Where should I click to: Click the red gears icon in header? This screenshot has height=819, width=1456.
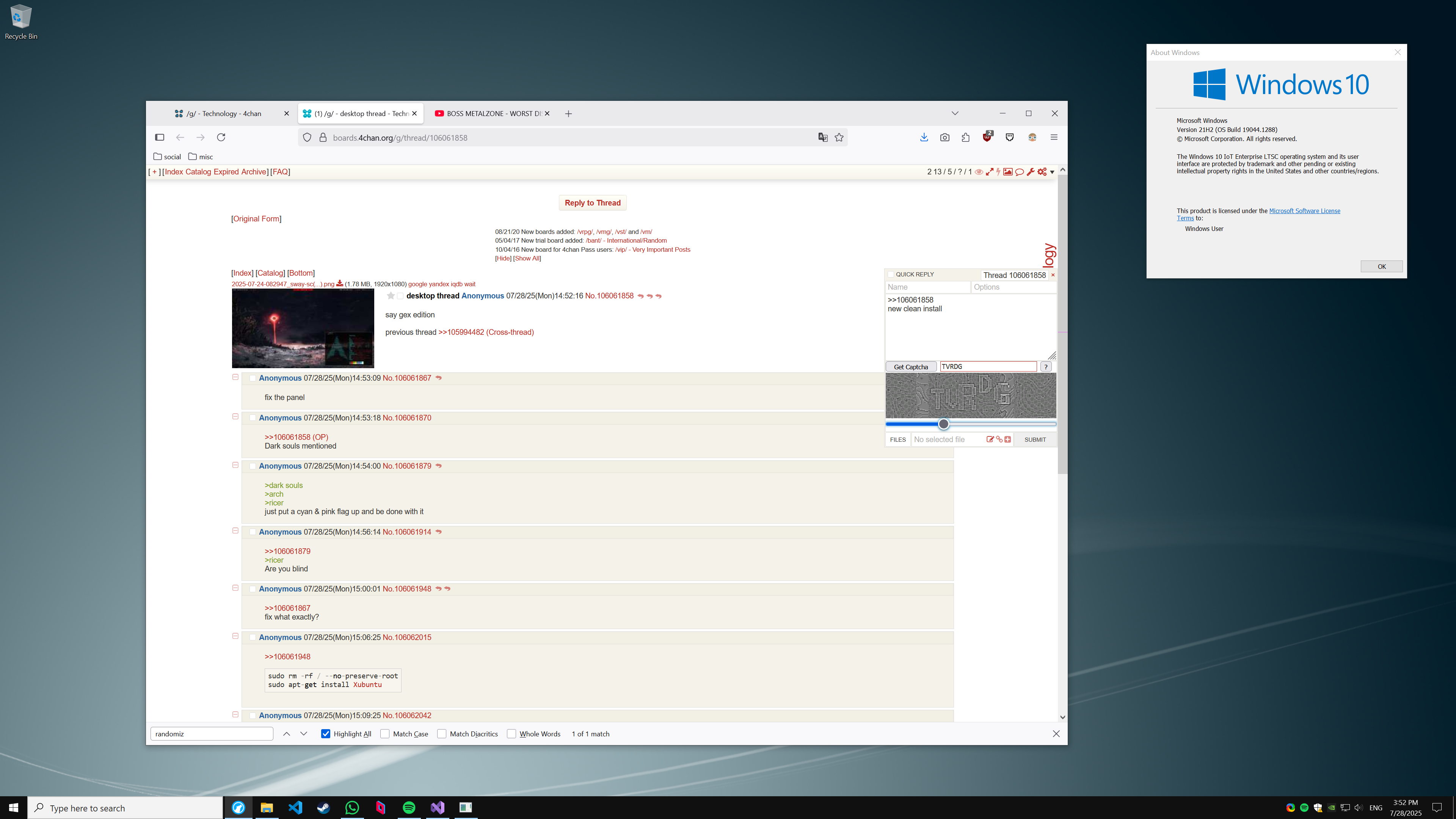pyautogui.click(x=1042, y=172)
